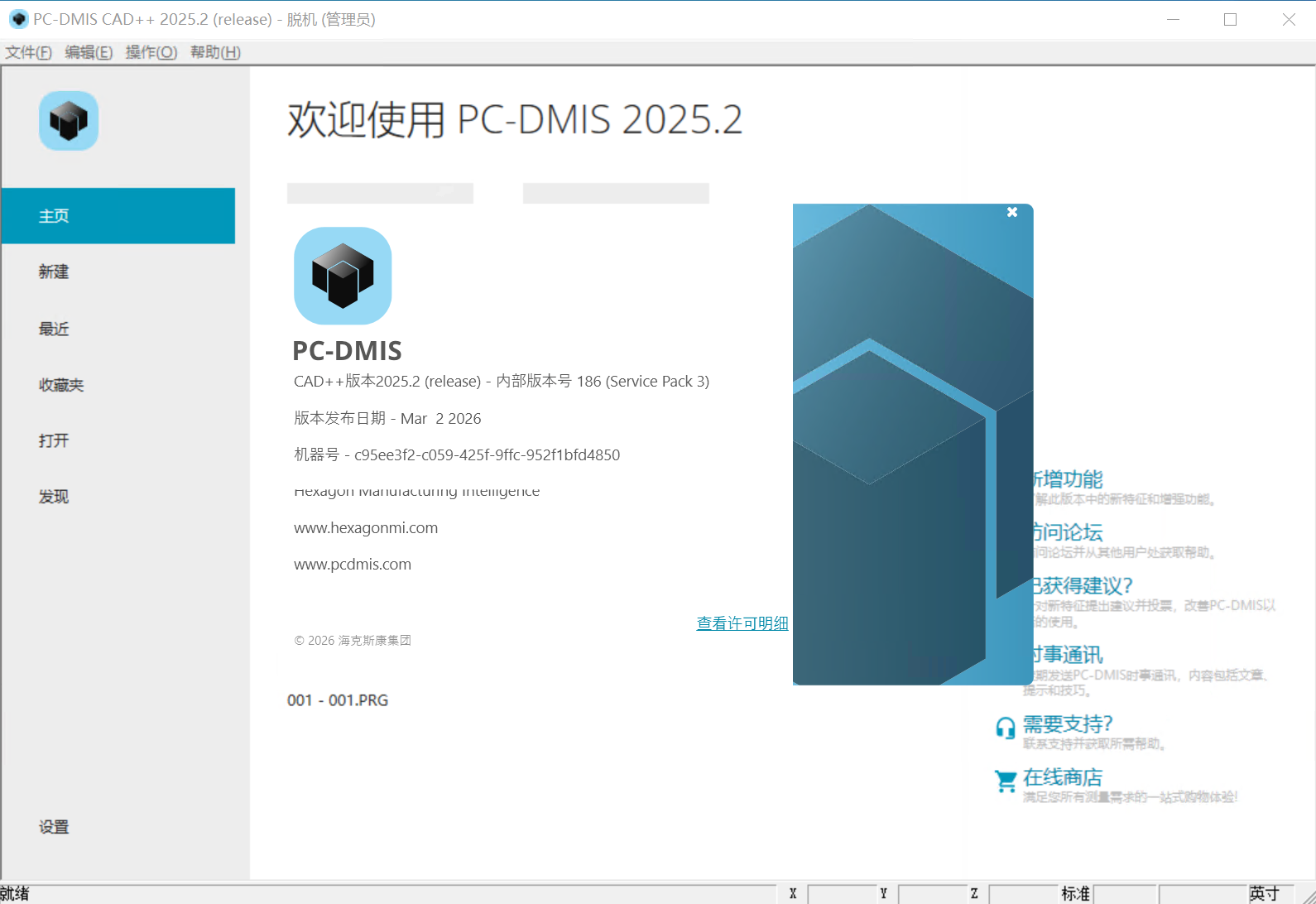Open the 帮助(H) menu
1316x904 pixels.
point(215,52)
